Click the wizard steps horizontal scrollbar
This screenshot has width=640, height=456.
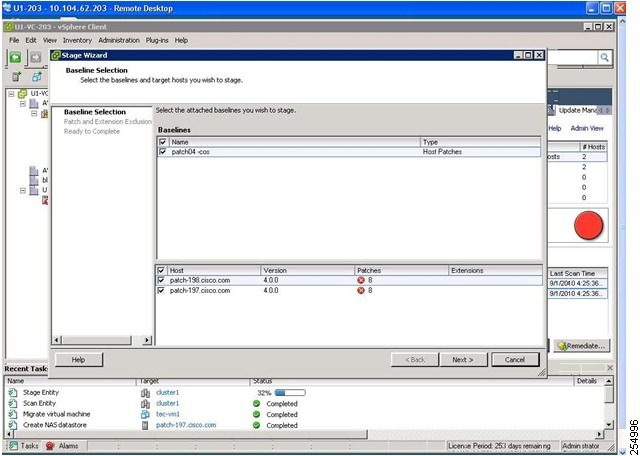pos(97,340)
